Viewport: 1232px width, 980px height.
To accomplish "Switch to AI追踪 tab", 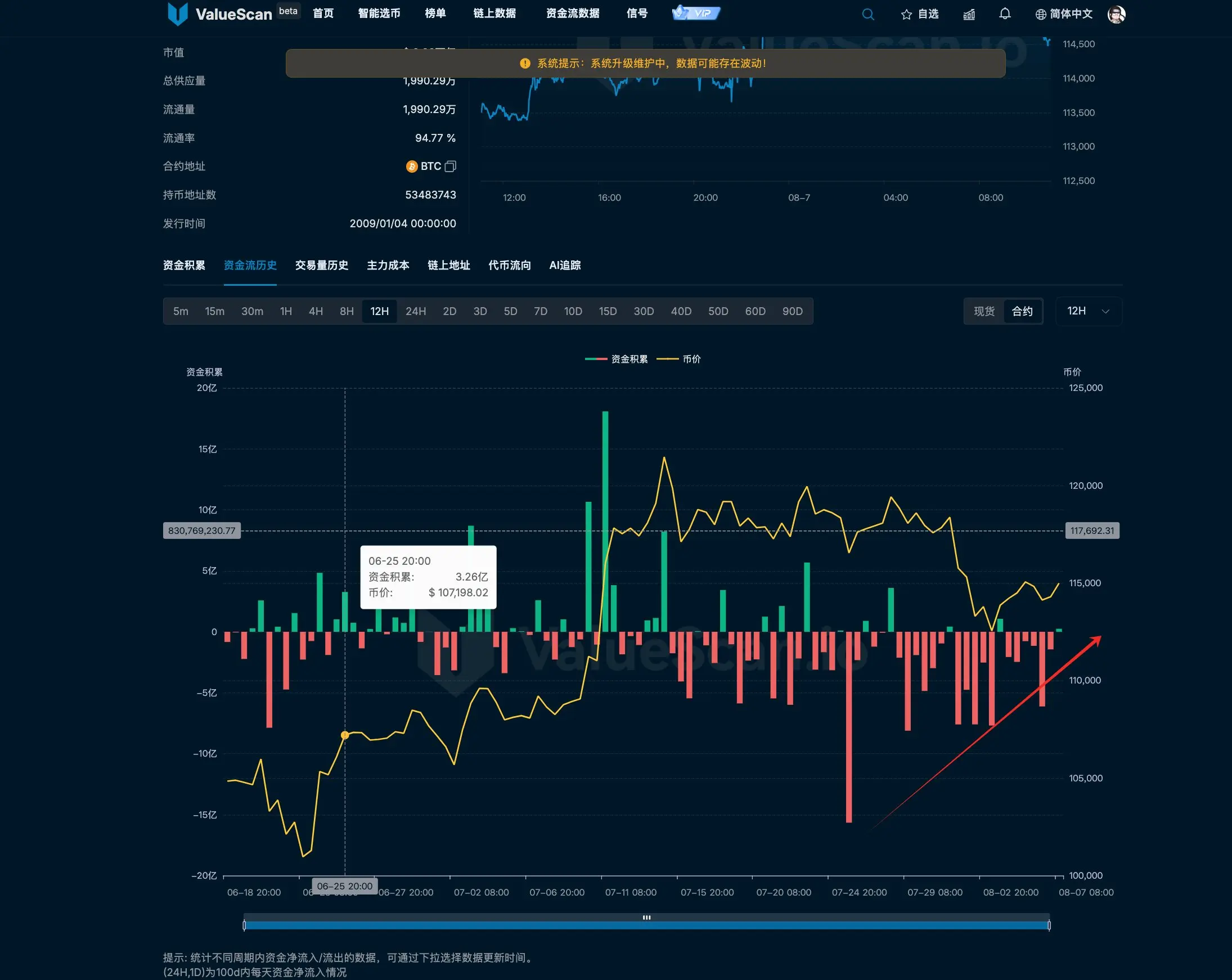I will pyautogui.click(x=565, y=265).
